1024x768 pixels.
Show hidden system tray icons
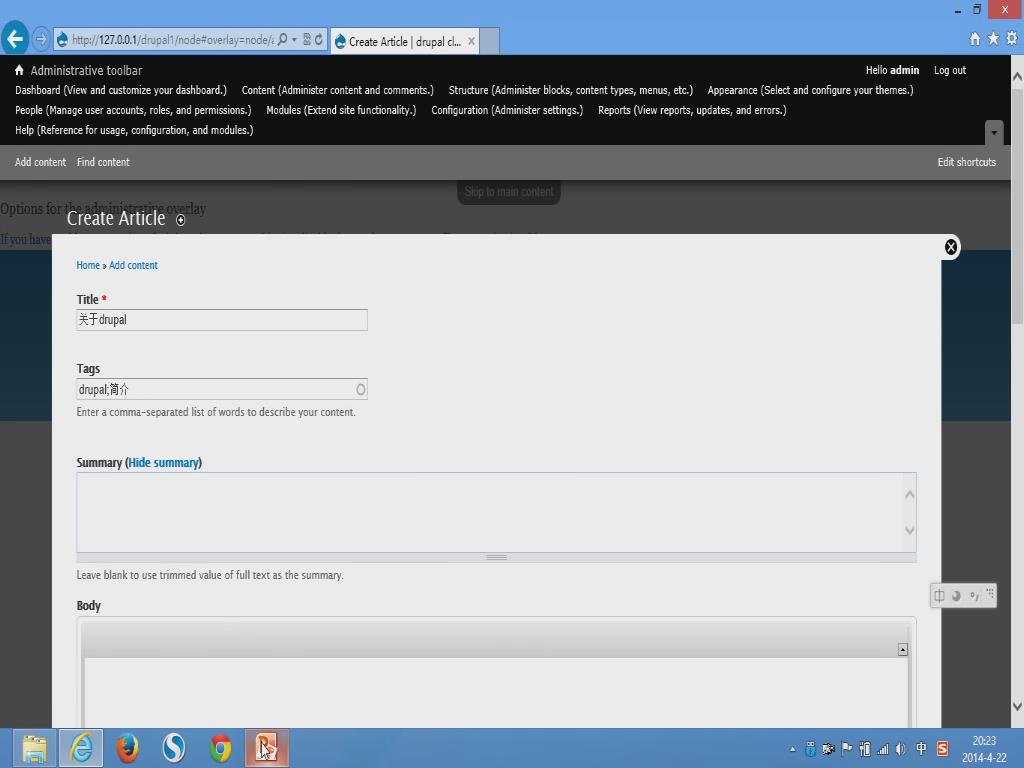click(792, 749)
